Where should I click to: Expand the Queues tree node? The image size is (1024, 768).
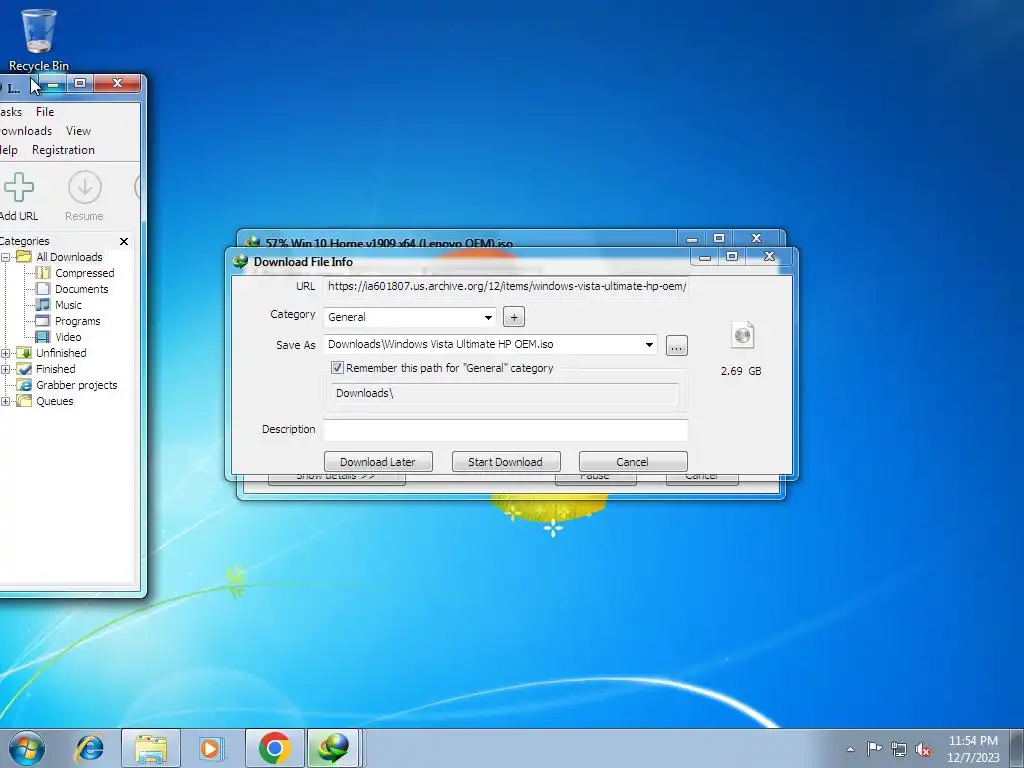pos(5,402)
